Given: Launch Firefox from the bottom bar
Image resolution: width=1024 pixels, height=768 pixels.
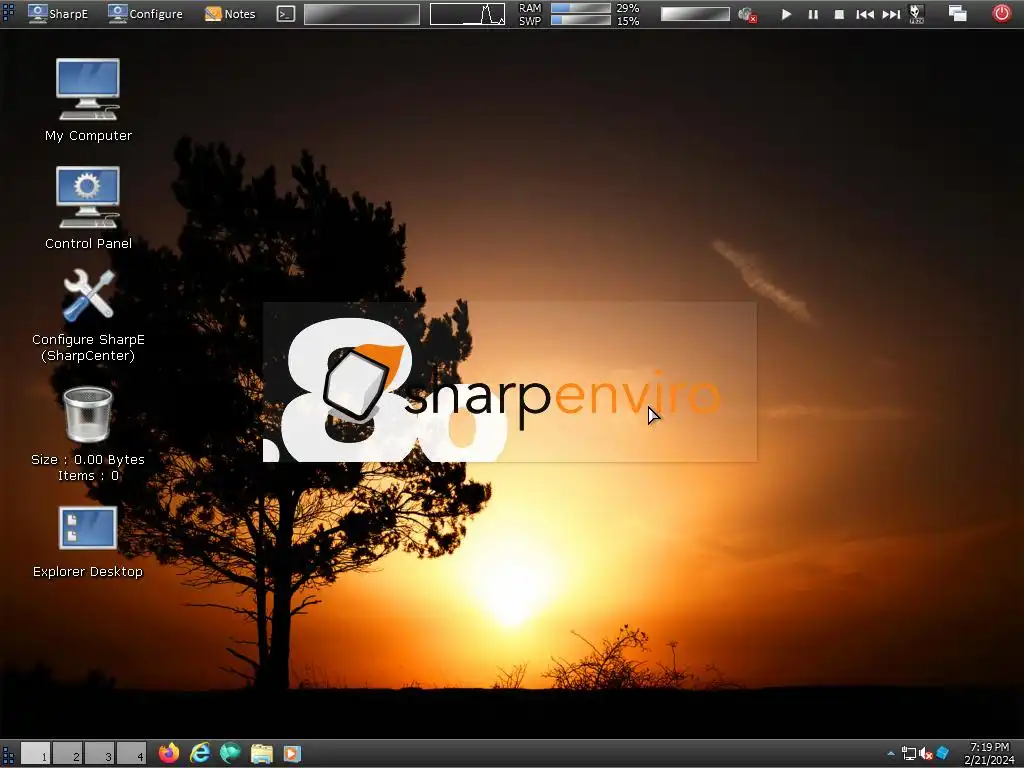Looking at the screenshot, I should pyautogui.click(x=169, y=754).
